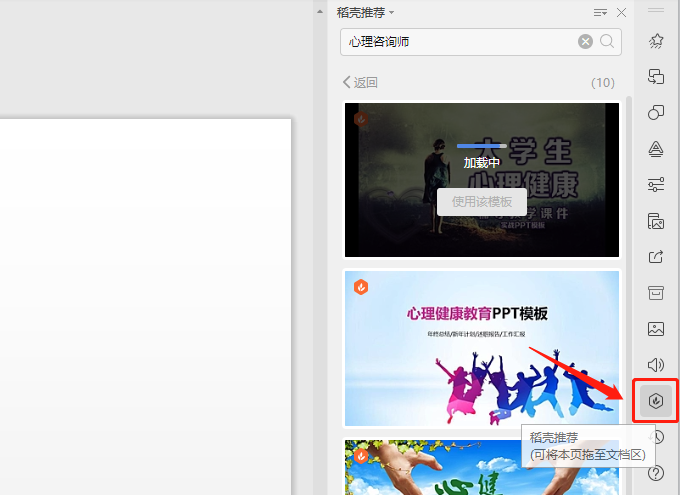Click the star icon in right sidebar
The image size is (680, 495).
click(x=656, y=41)
